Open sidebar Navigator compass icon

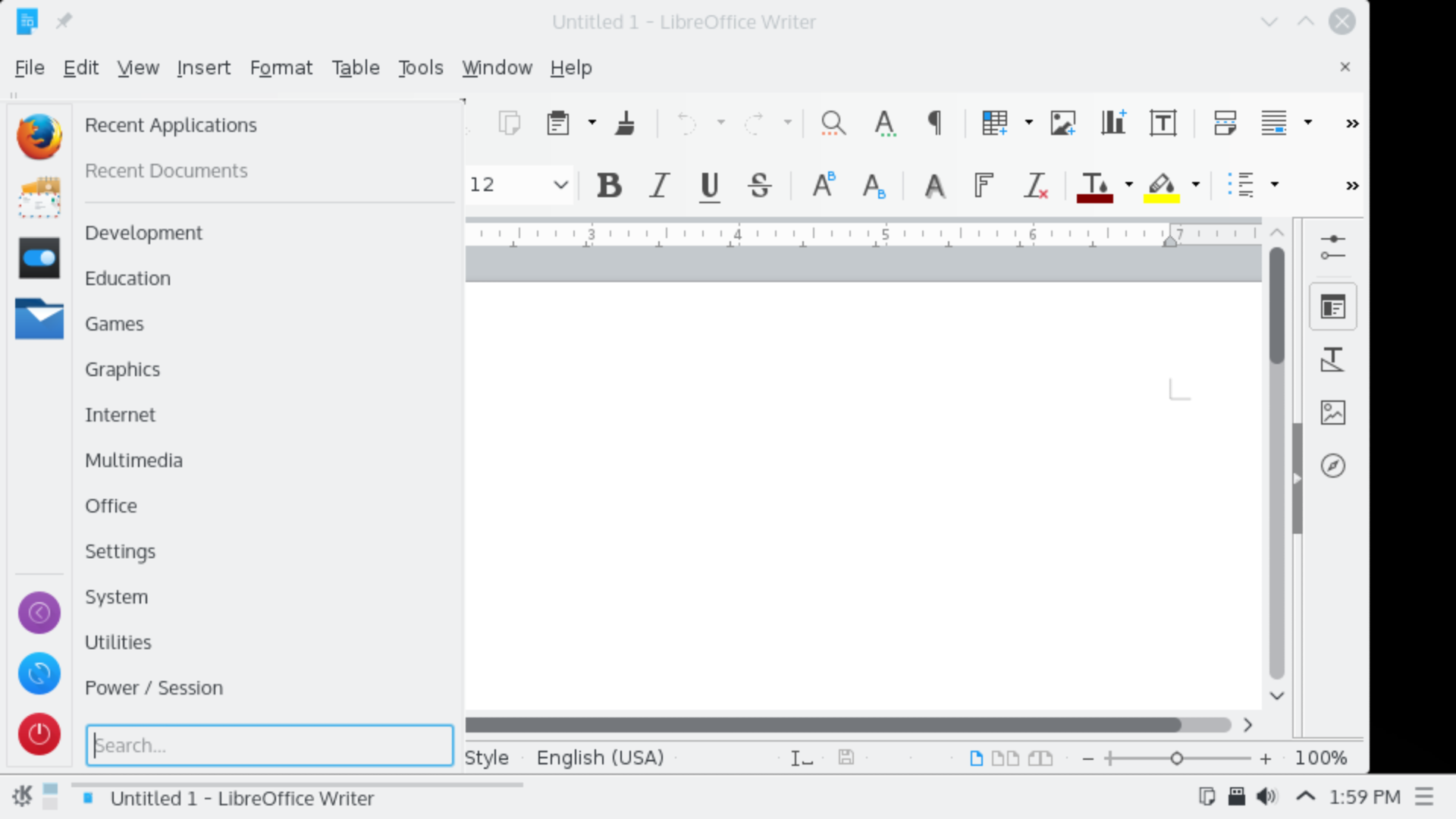click(x=1332, y=466)
